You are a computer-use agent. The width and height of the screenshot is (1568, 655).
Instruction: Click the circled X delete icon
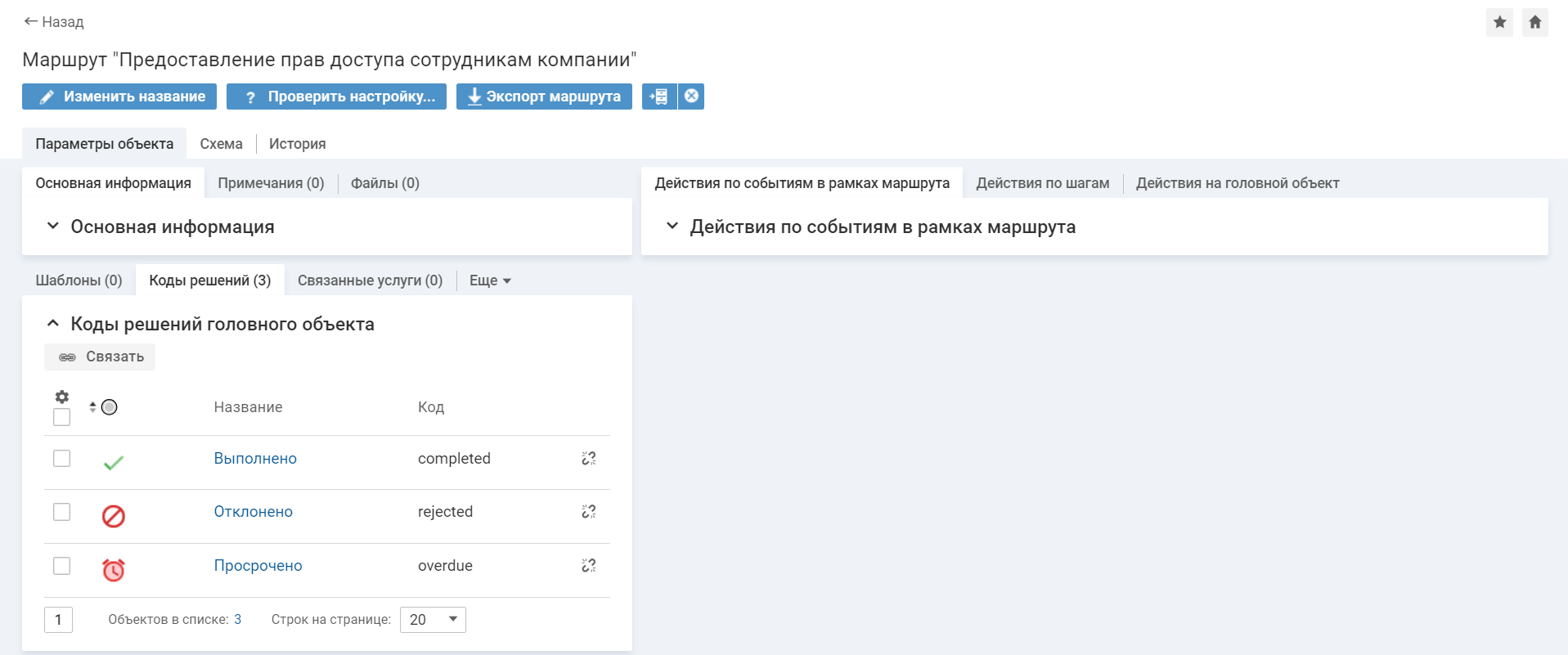tap(691, 96)
